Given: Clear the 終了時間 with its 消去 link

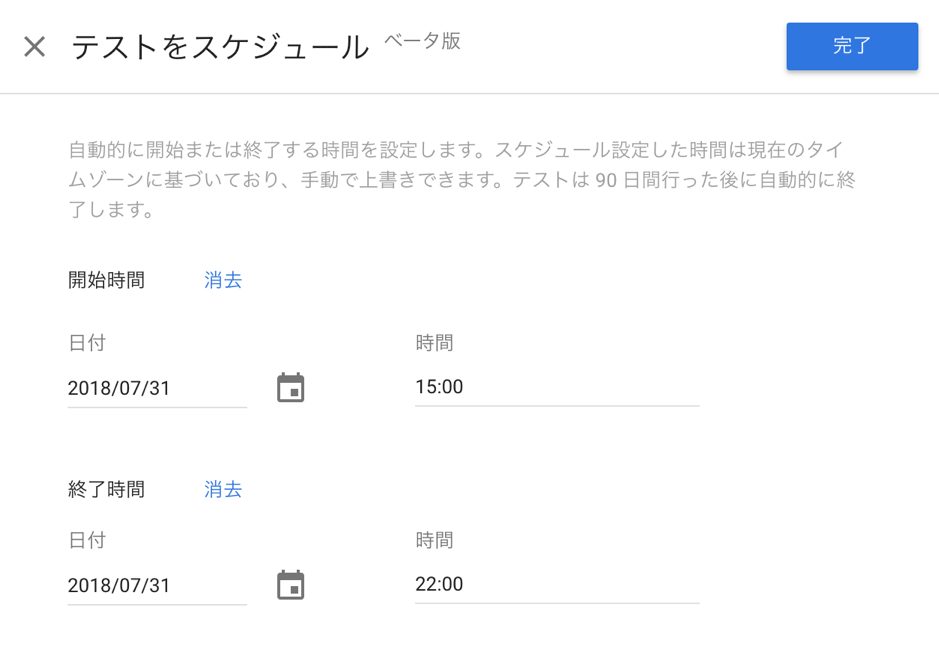Looking at the screenshot, I should 223,489.
